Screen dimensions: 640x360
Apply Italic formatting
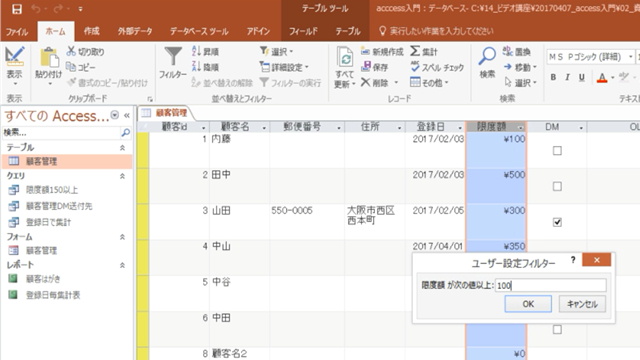tap(567, 77)
